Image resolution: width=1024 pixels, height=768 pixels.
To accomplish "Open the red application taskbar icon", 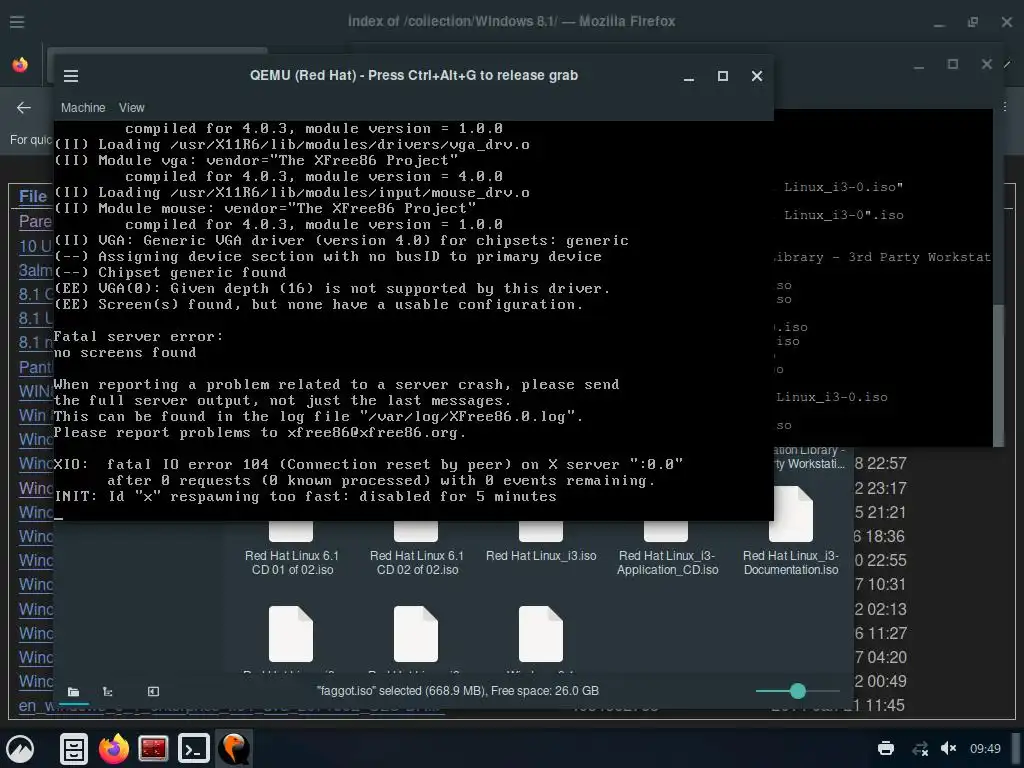I will (153, 748).
